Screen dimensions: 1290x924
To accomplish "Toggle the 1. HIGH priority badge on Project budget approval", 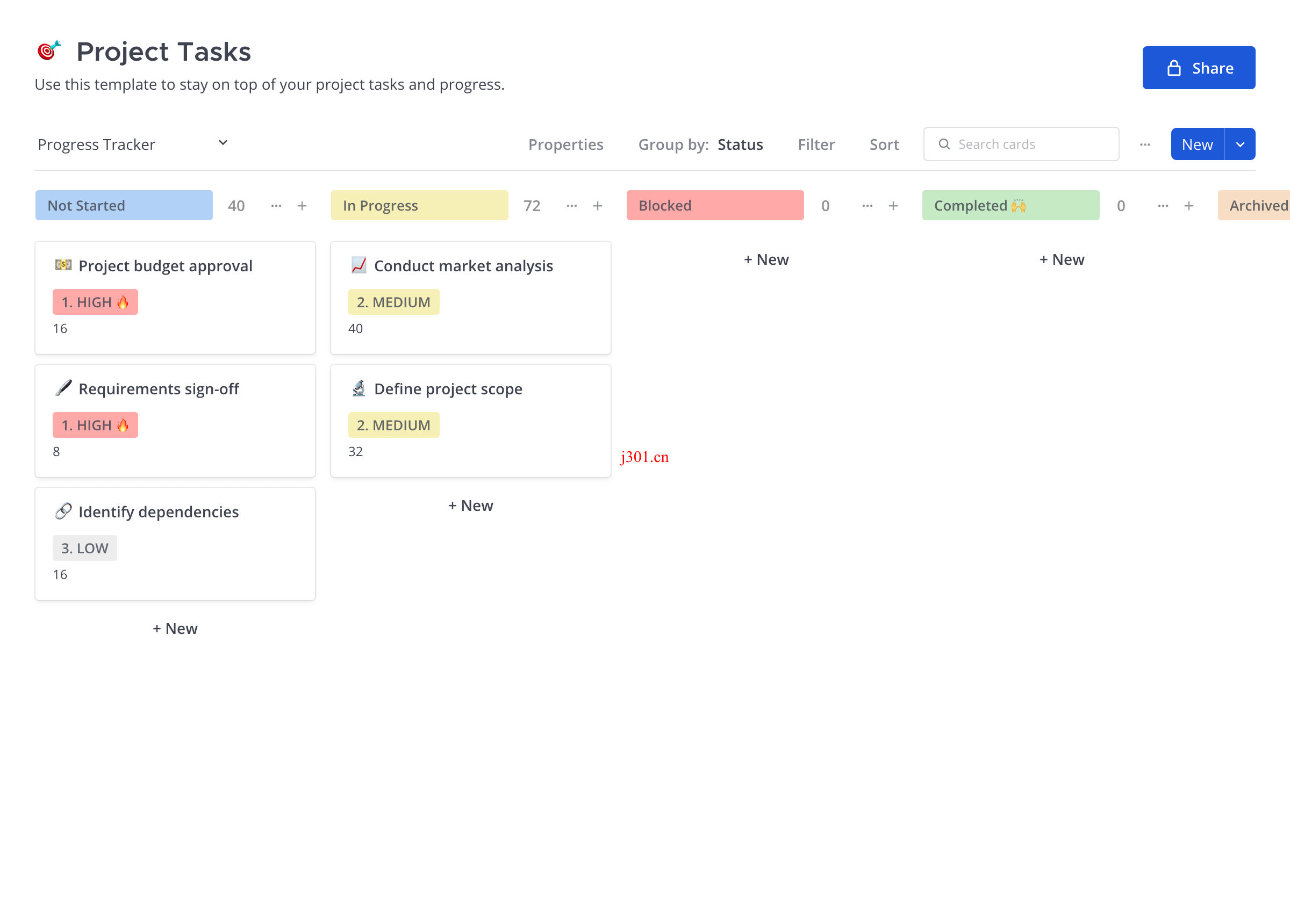I will [95, 300].
